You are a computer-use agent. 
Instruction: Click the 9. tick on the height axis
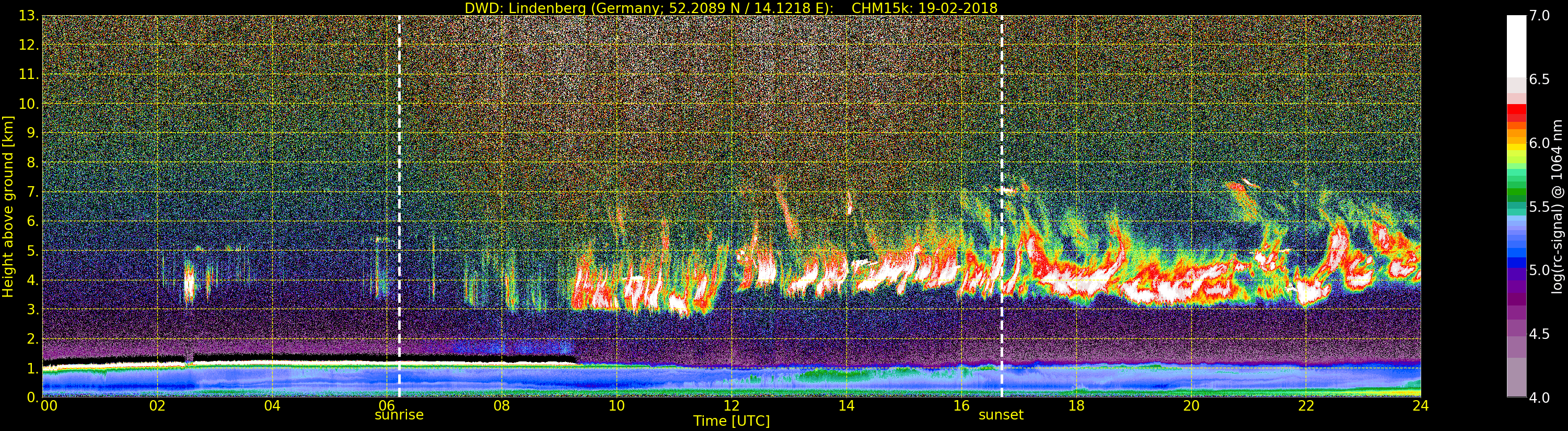tap(32, 133)
